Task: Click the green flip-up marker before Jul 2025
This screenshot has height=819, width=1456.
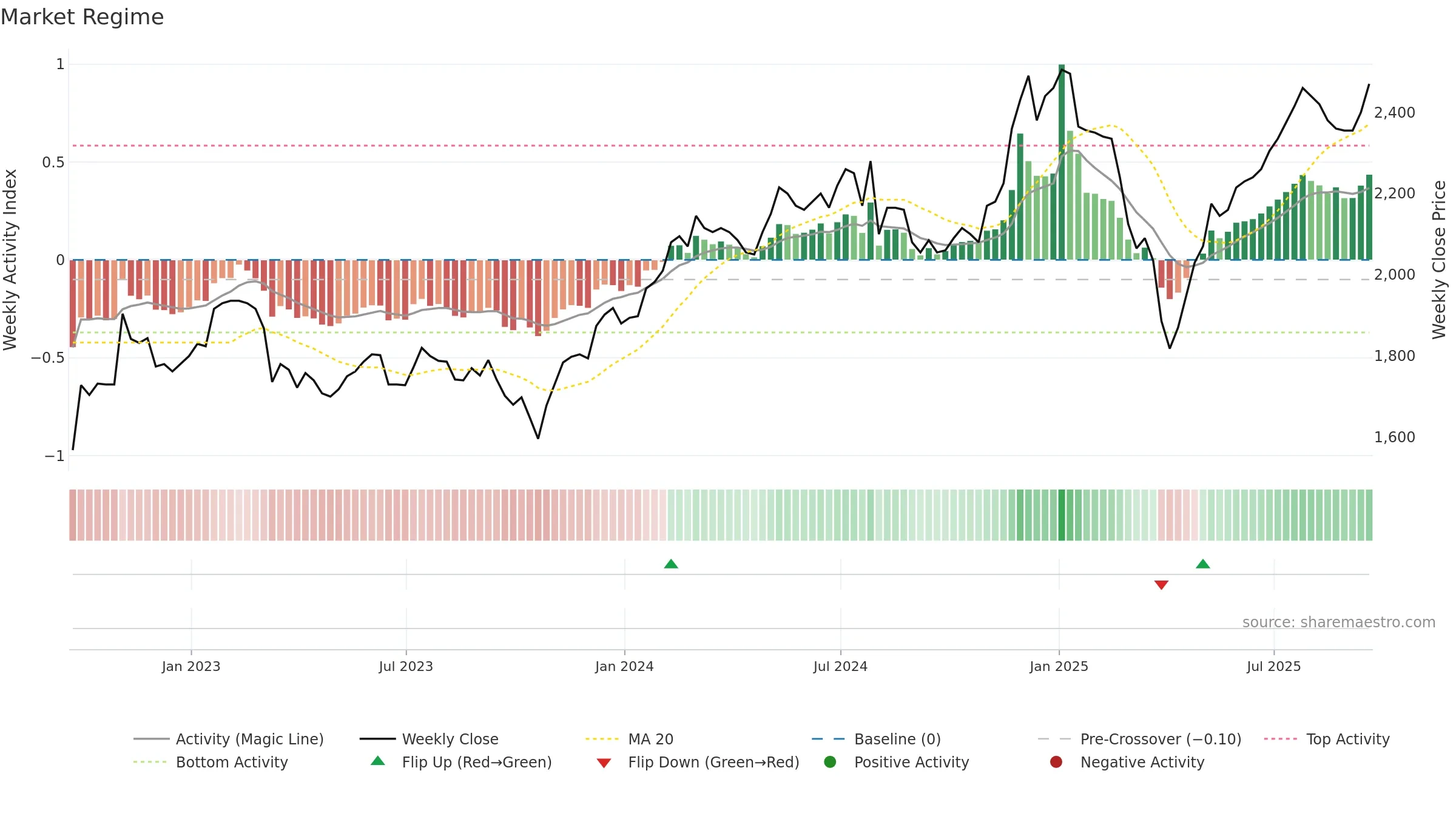Action: [1203, 564]
